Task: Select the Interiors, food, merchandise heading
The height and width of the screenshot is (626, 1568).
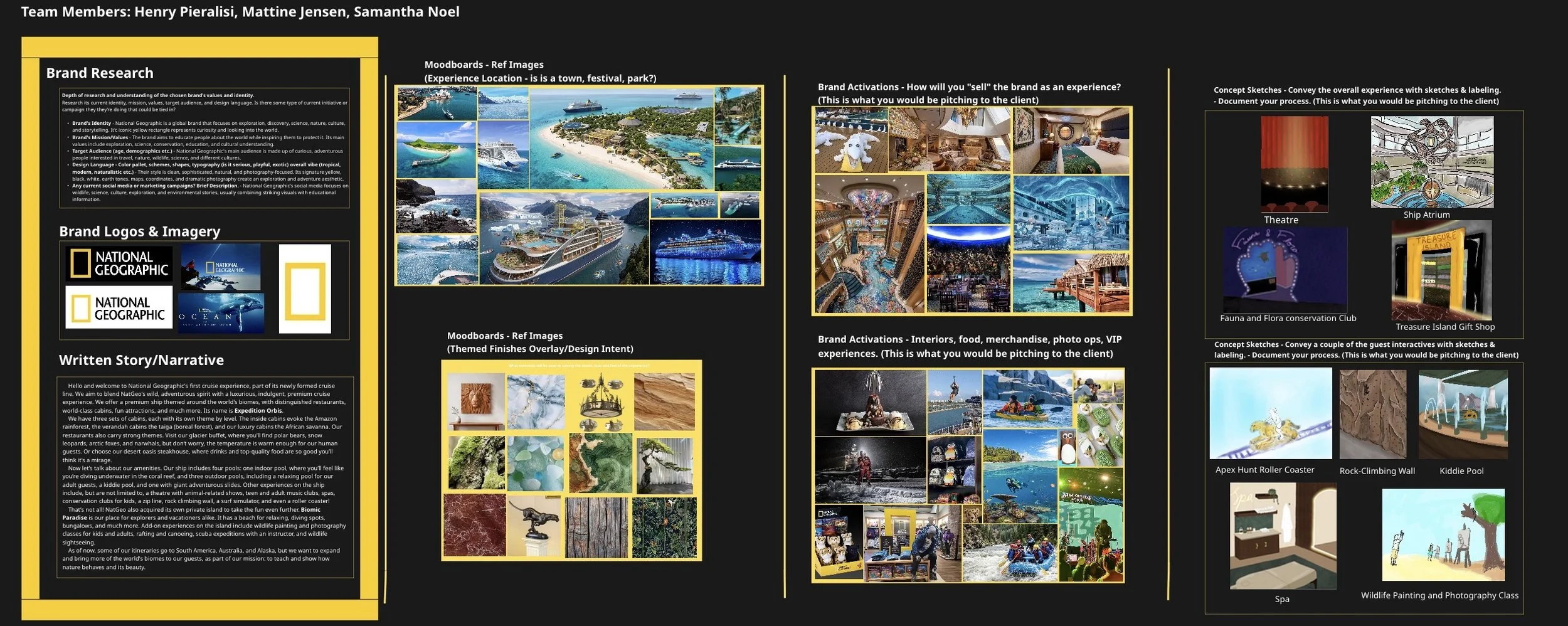Action: point(970,346)
